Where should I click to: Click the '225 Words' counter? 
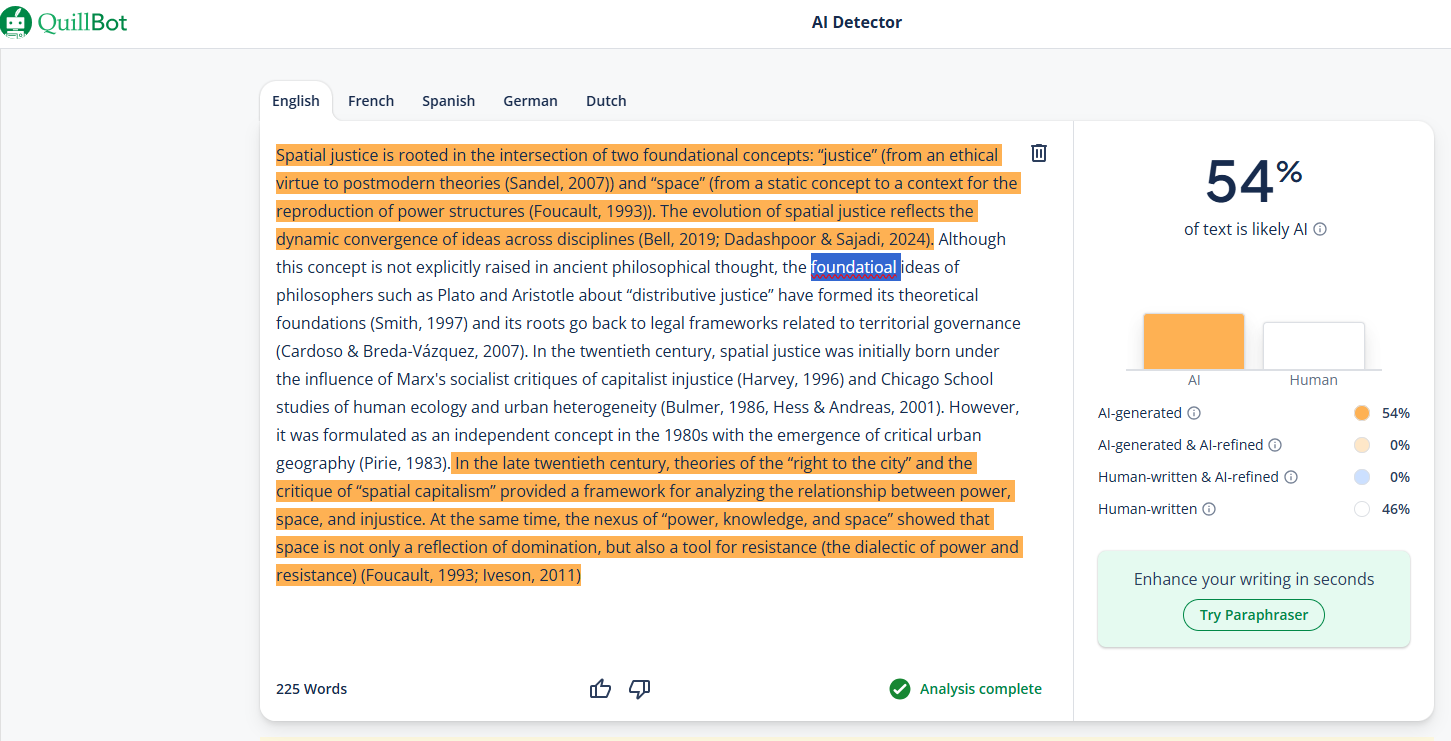[312, 689]
